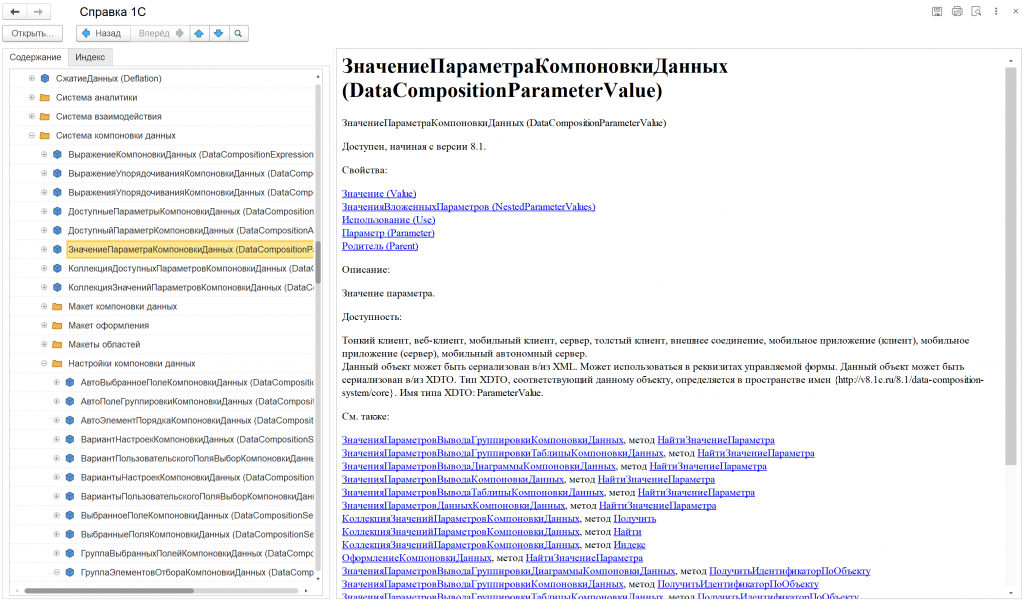The width and height of the screenshot is (1024, 602).
Task: Open the Параметр (Parameter) link
Action: pos(388,233)
